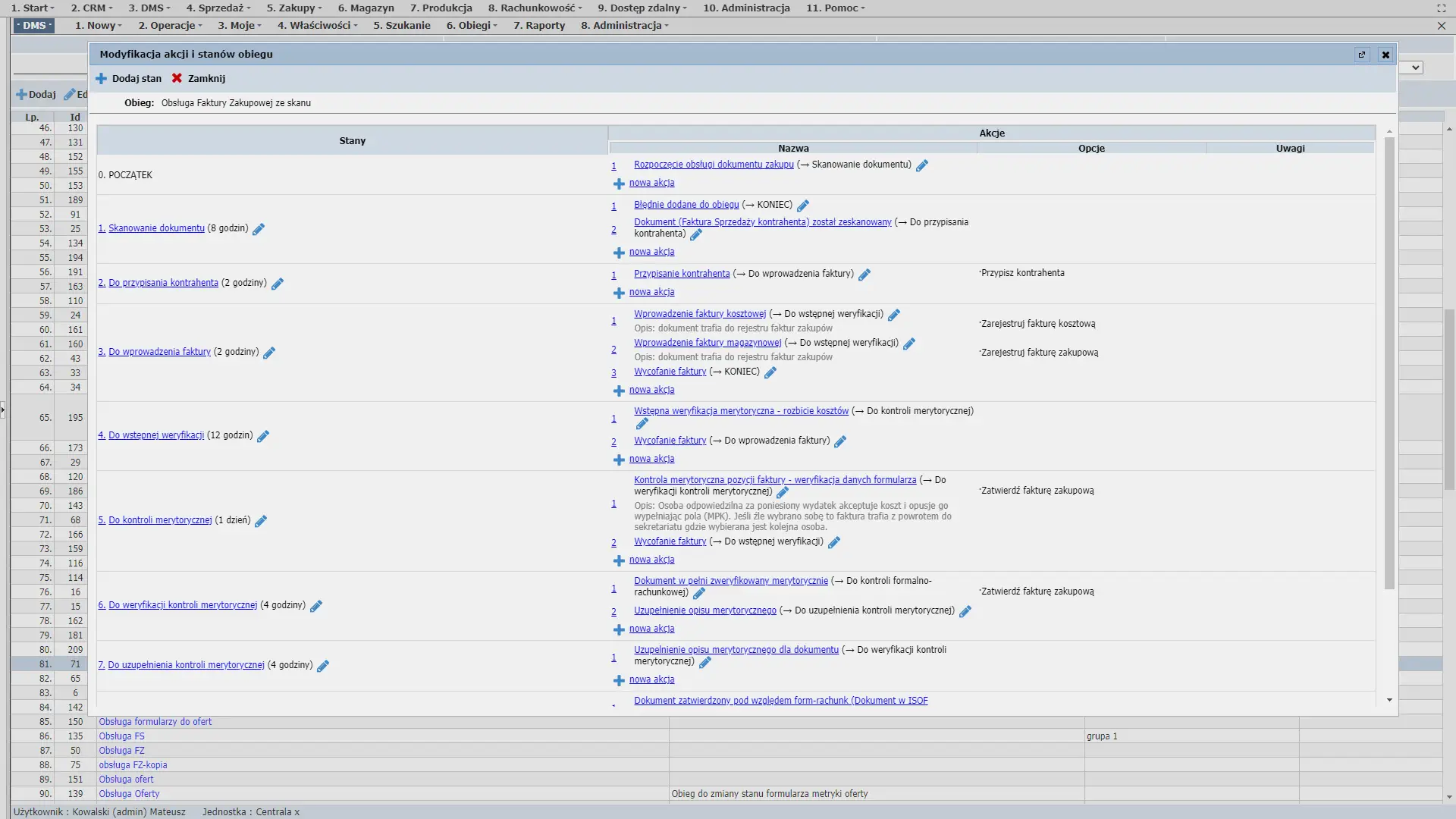
Task: Click pencil icon next to Przypisanie kontrahenta action
Action: click(x=864, y=275)
